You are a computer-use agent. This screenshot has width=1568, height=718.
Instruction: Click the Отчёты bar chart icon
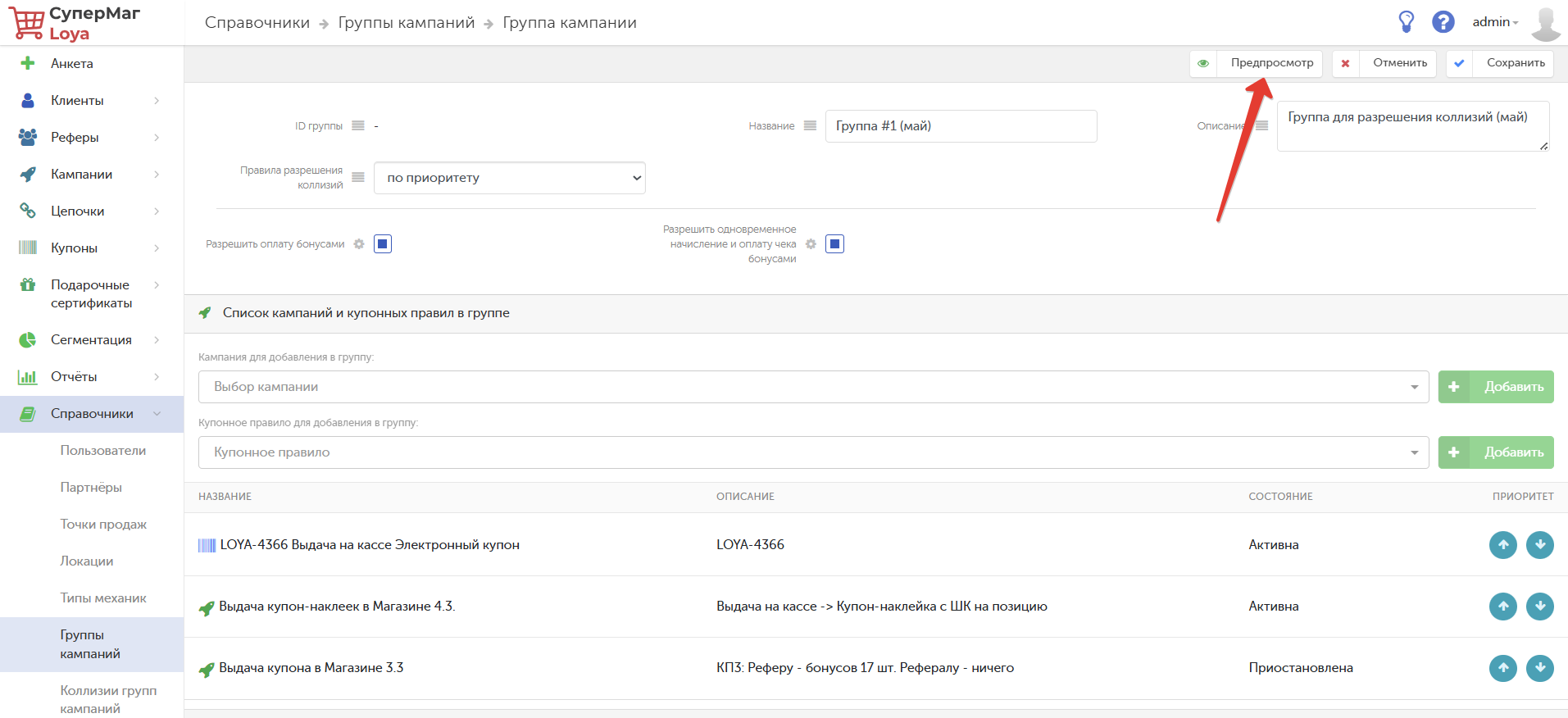point(28,377)
